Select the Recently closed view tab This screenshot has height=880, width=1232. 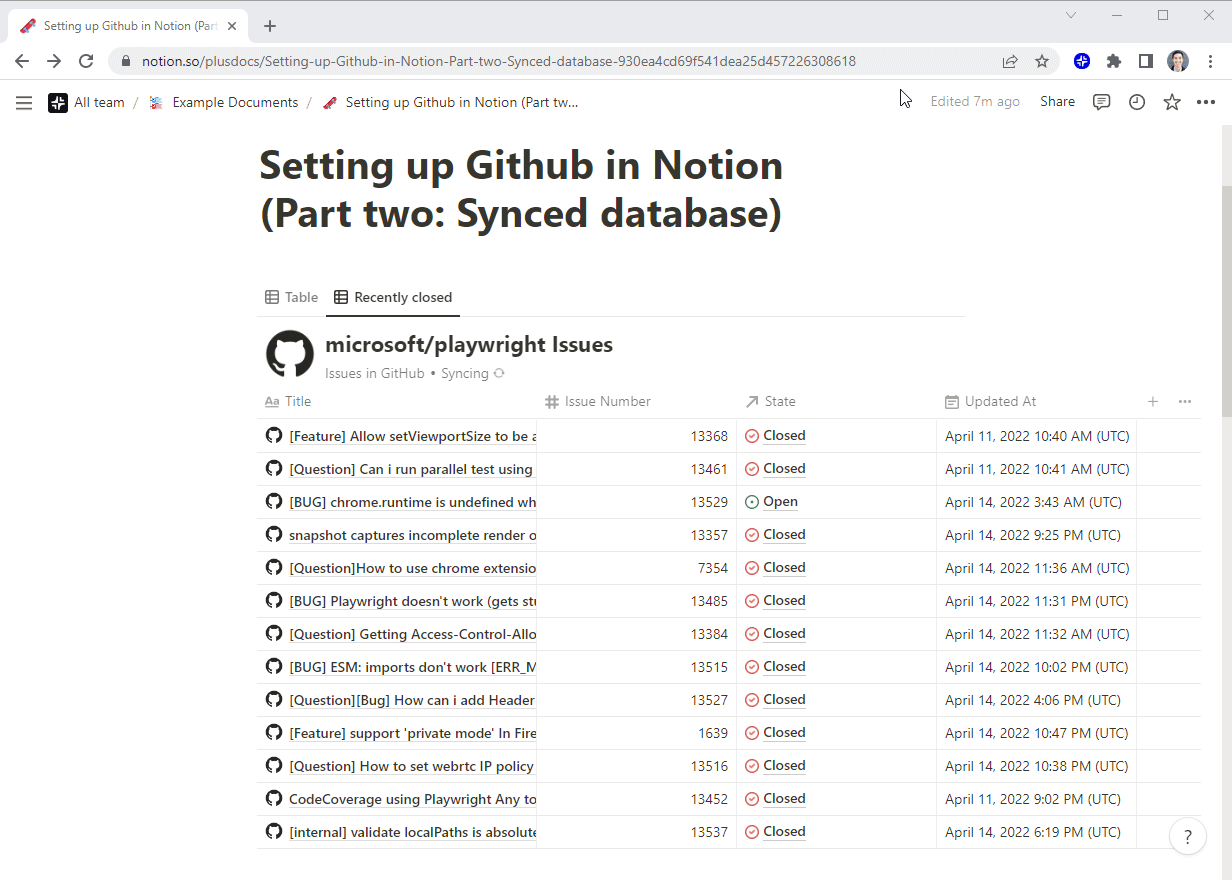393,297
